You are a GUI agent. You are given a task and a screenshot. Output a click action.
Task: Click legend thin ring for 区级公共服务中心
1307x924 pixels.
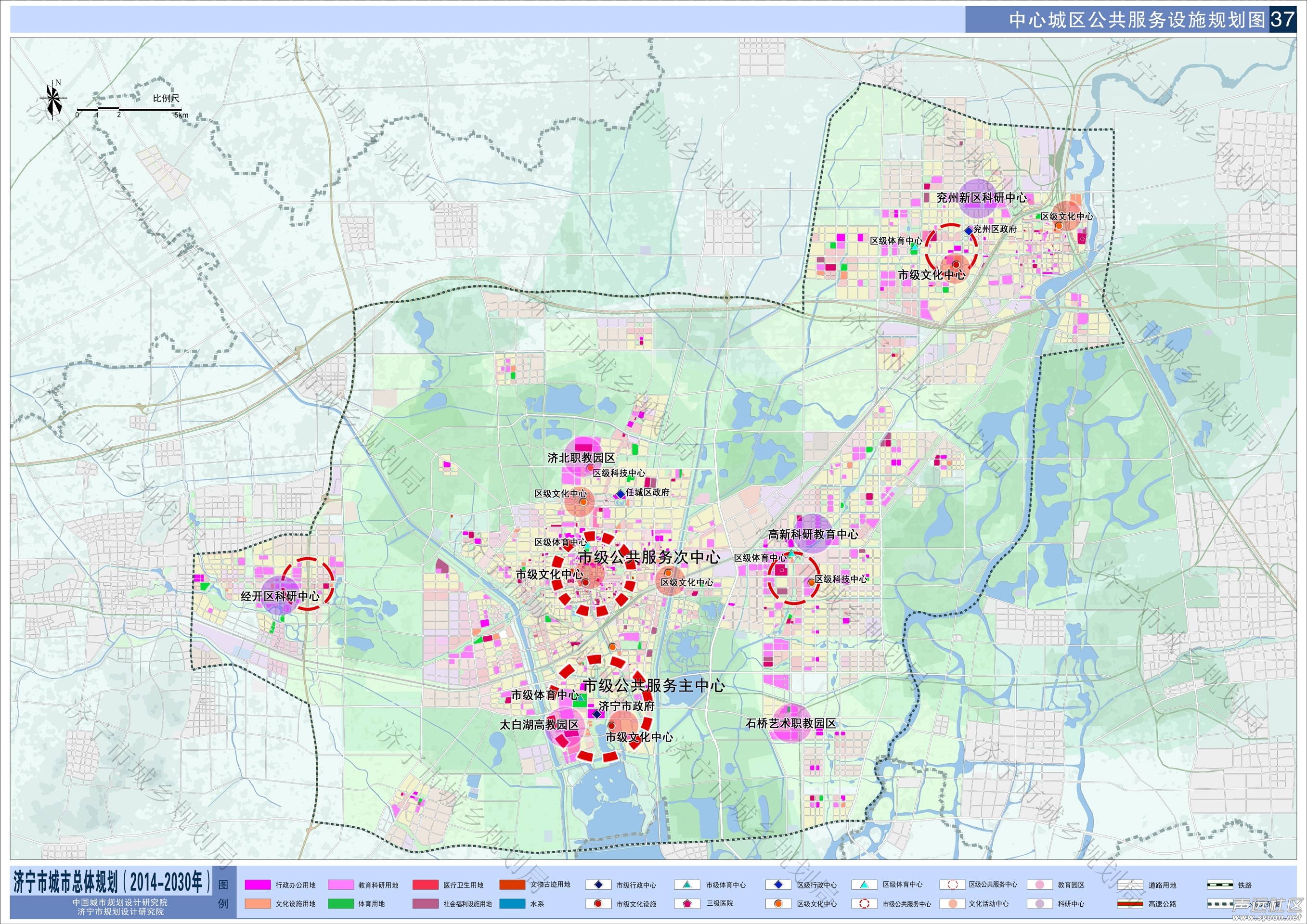(953, 885)
